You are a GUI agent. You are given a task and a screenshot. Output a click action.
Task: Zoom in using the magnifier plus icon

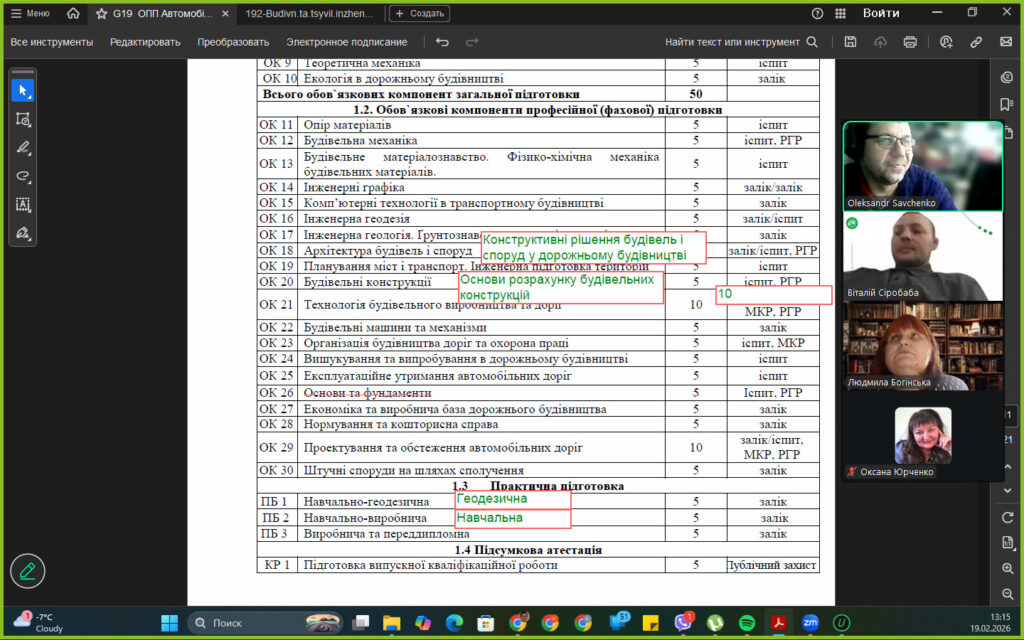tap(1007, 568)
